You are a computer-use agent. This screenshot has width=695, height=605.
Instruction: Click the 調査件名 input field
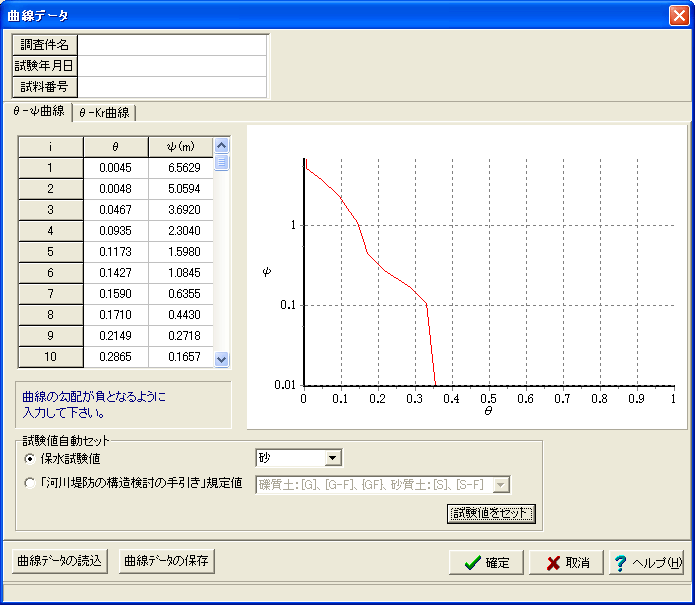point(172,45)
